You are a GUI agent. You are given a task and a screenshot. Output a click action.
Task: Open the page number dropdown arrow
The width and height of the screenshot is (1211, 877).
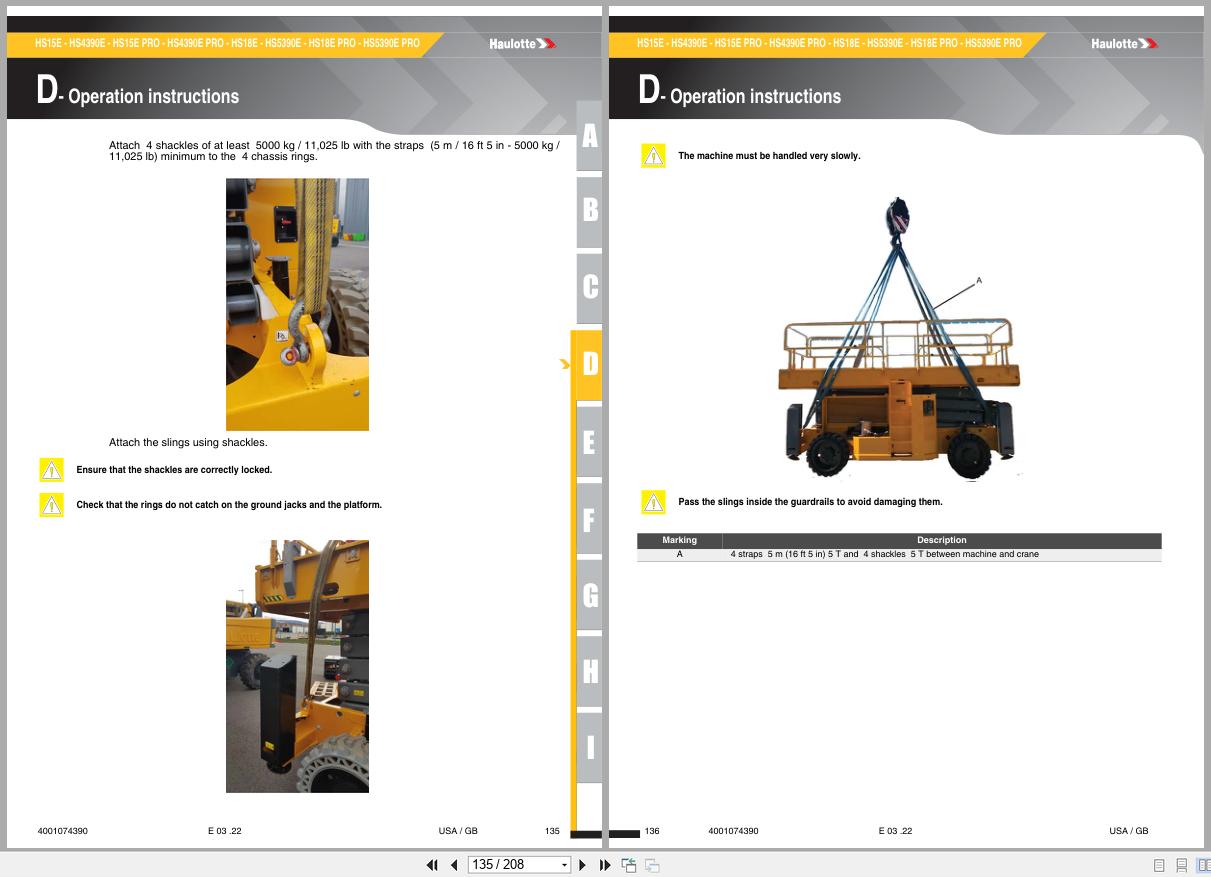point(564,865)
